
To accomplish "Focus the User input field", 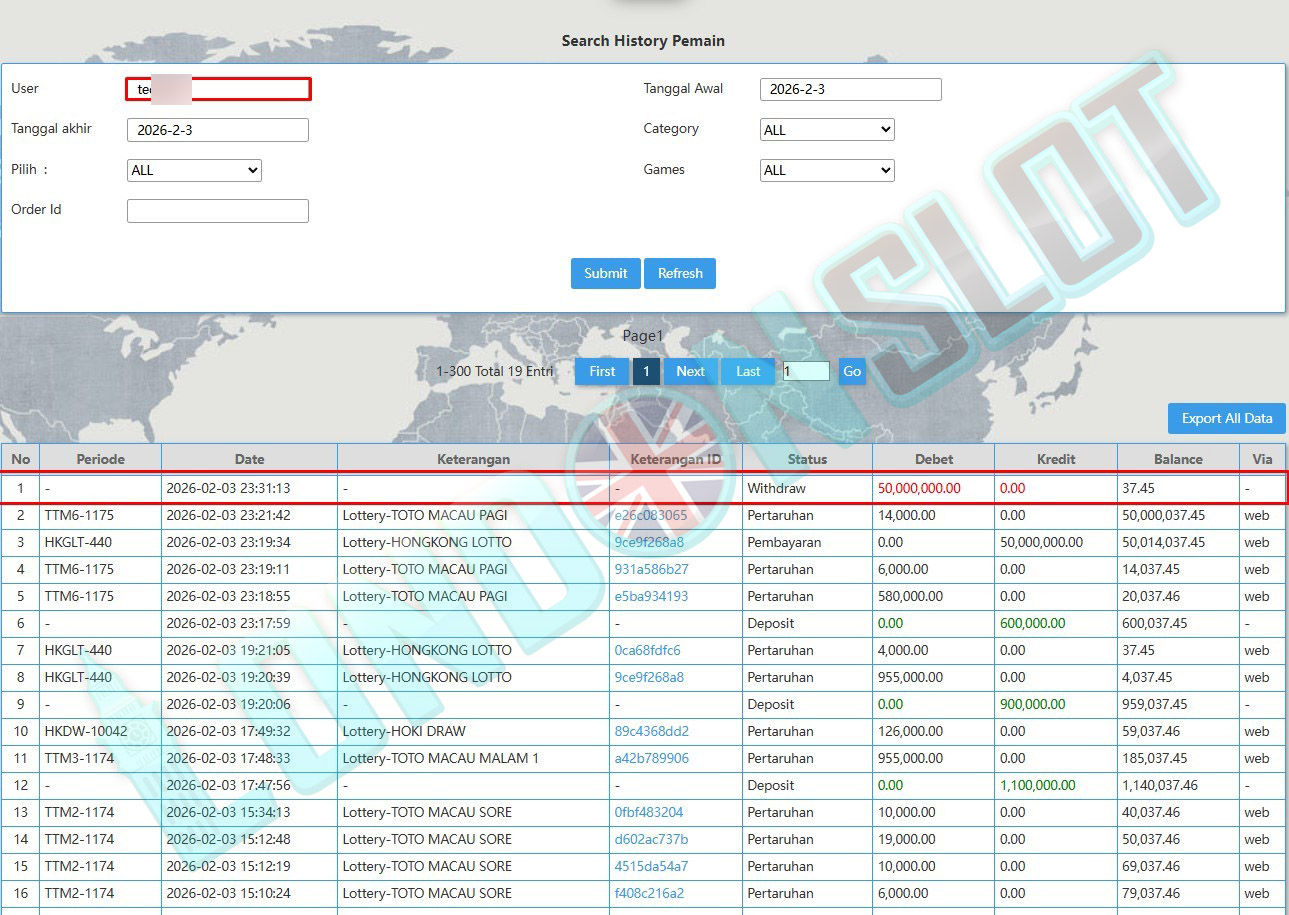I will [x=218, y=89].
